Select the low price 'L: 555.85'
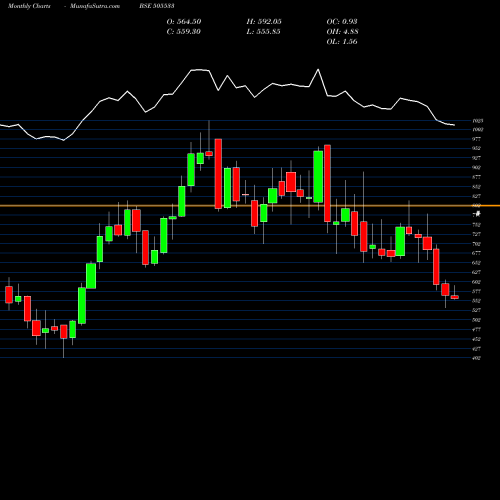 tap(263, 32)
